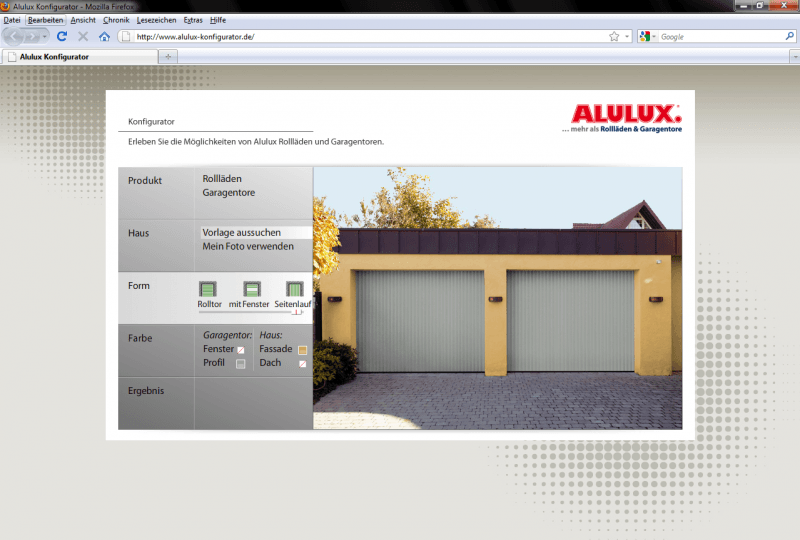Open the Haus section header
Viewport: 800px width, 540px height.
click(x=138, y=233)
